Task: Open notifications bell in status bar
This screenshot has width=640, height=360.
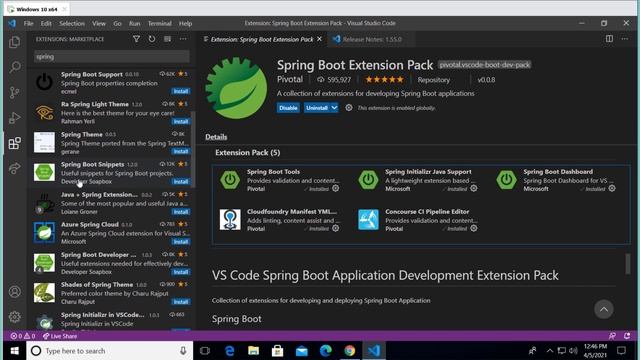Action: coord(627,336)
